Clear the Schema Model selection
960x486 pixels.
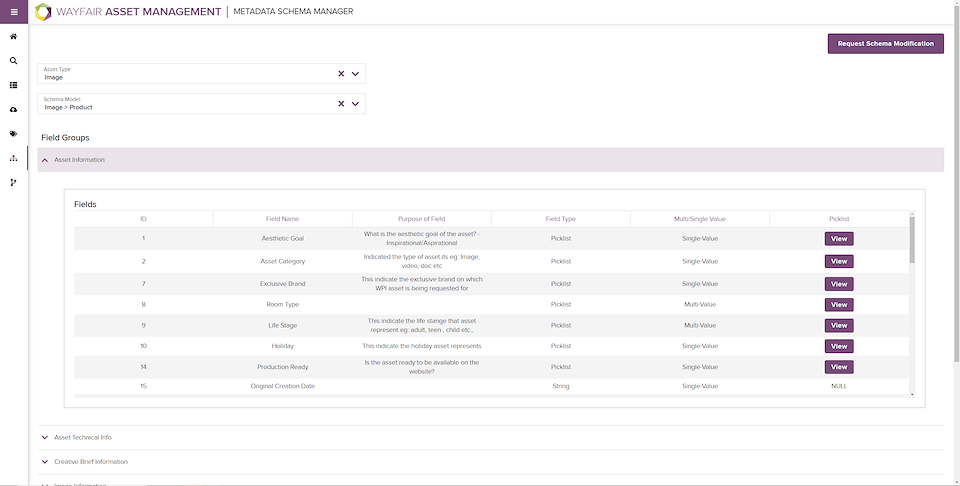tap(340, 103)
